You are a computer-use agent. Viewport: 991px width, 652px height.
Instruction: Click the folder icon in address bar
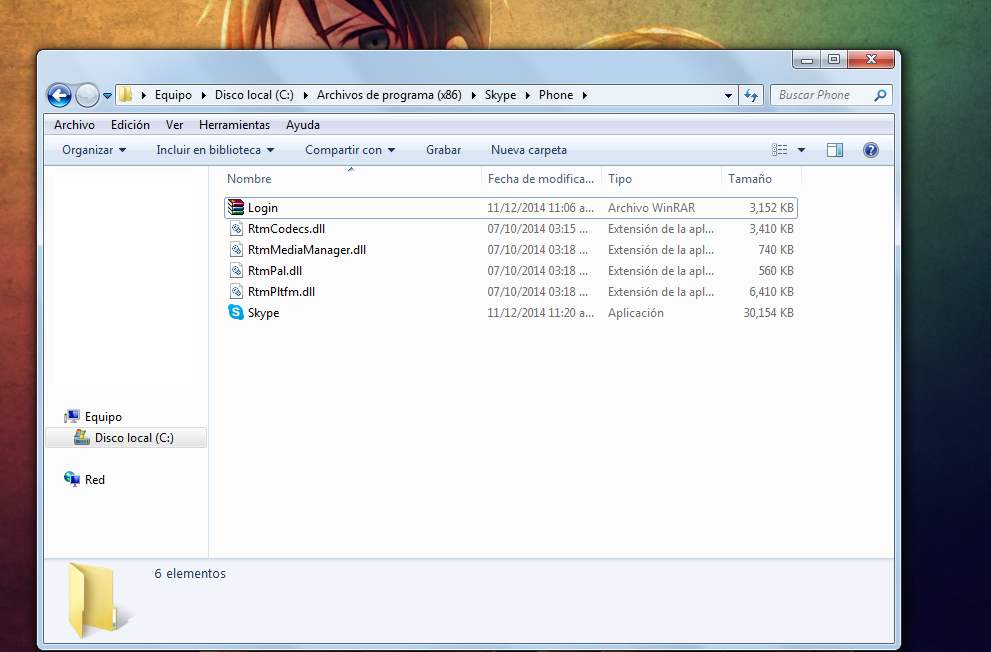(x=126, y=95)
